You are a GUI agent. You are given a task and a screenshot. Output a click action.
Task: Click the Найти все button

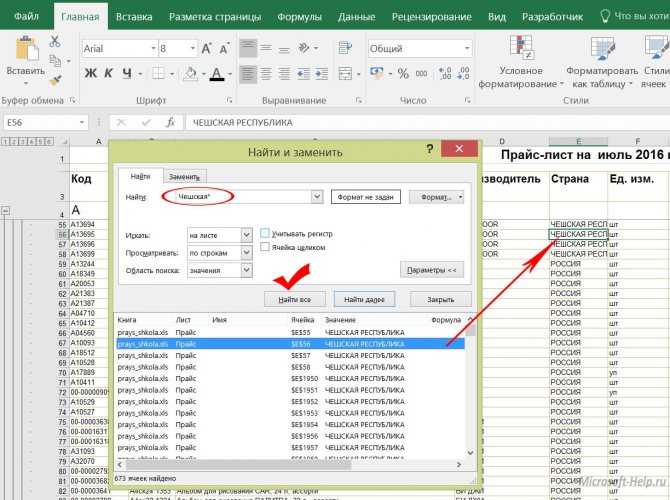coord(294,299)
